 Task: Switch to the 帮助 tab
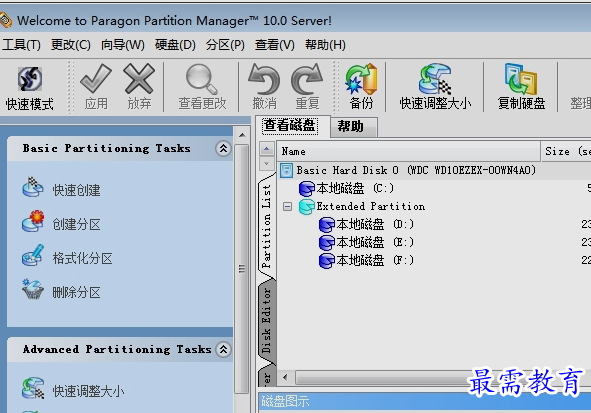[354, 127]
